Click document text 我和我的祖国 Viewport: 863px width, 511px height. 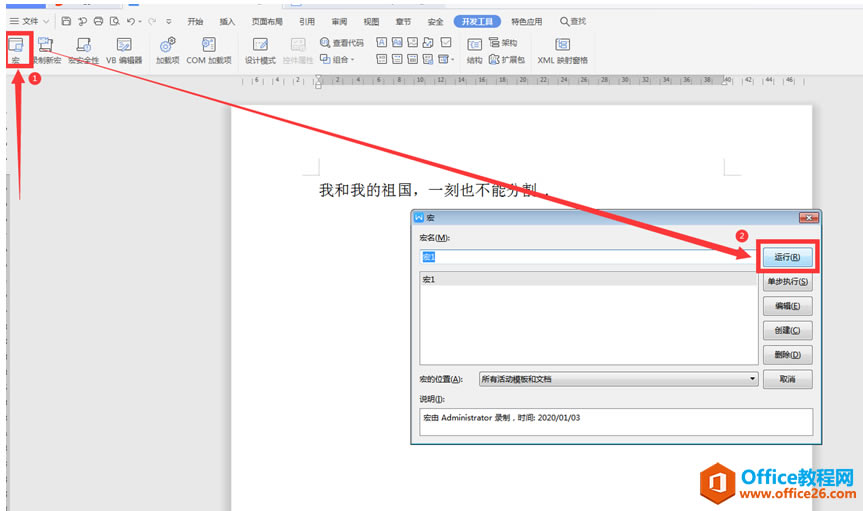click(x=365, y=191)
